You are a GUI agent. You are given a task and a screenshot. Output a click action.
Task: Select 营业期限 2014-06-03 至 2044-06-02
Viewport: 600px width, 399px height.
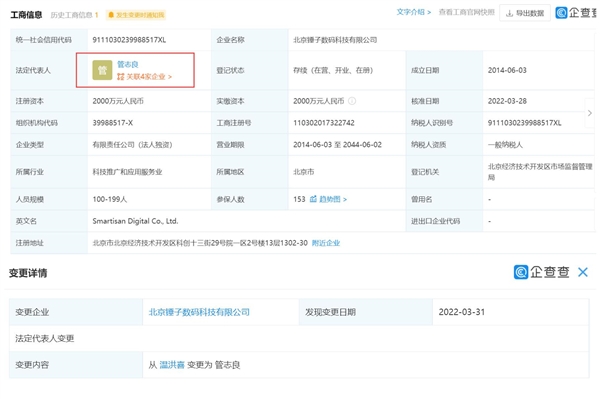tap(338, 145)
